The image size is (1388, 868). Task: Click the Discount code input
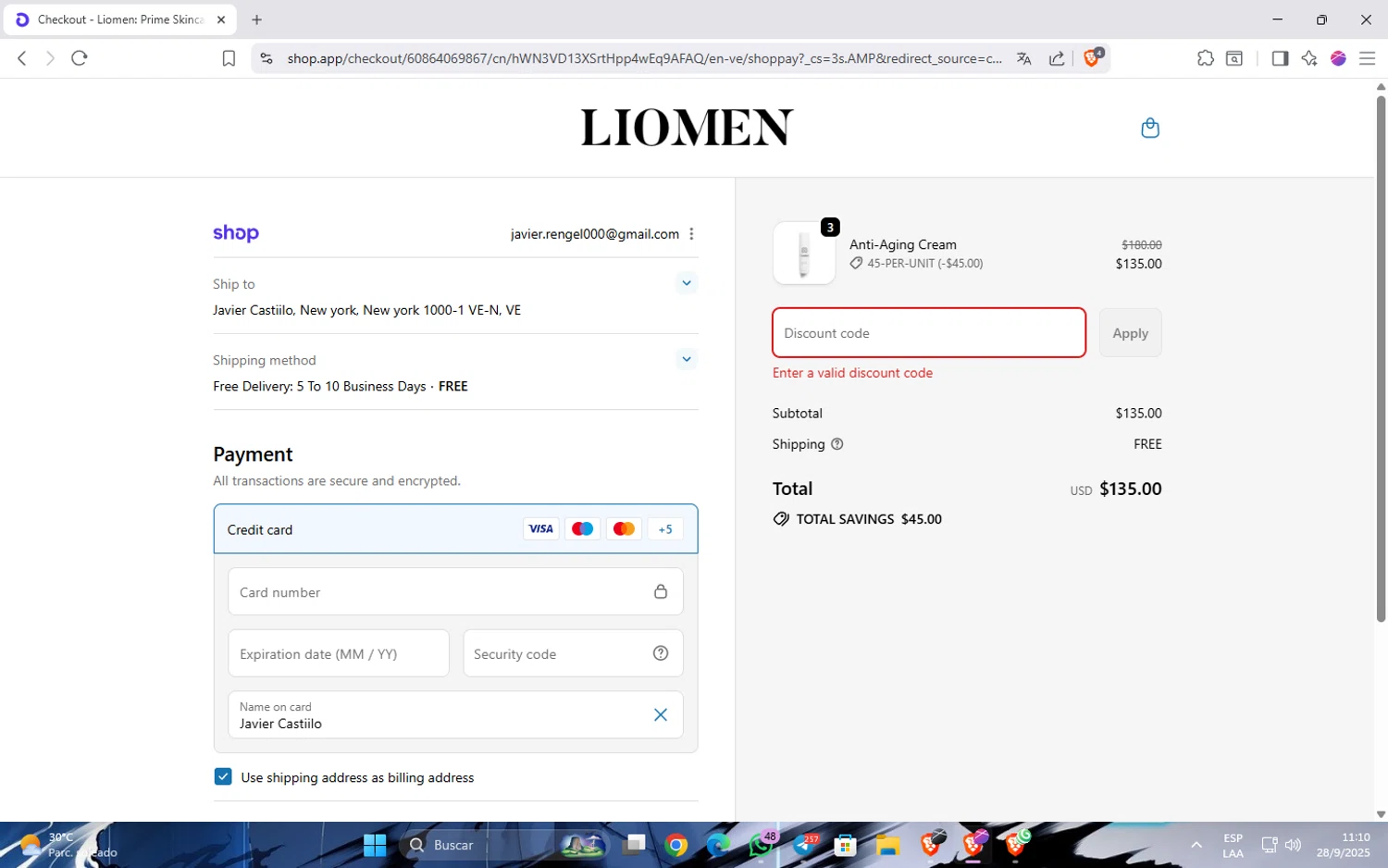tap(929, 333)
